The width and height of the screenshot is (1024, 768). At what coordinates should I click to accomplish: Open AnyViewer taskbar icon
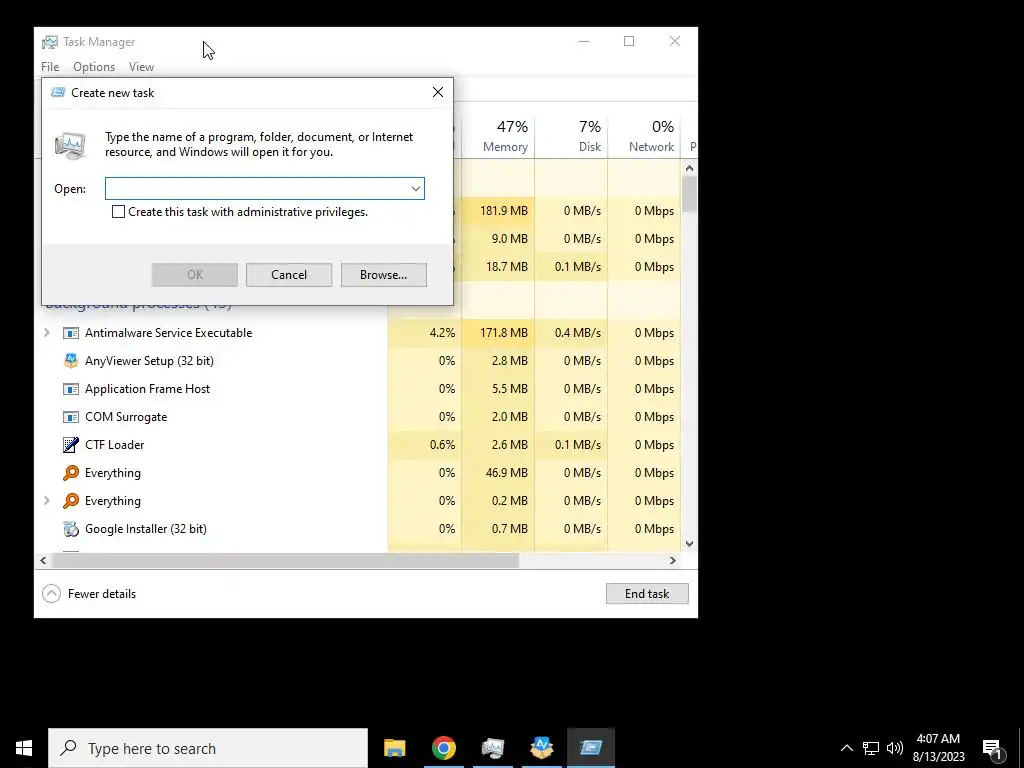click(541, 748)
